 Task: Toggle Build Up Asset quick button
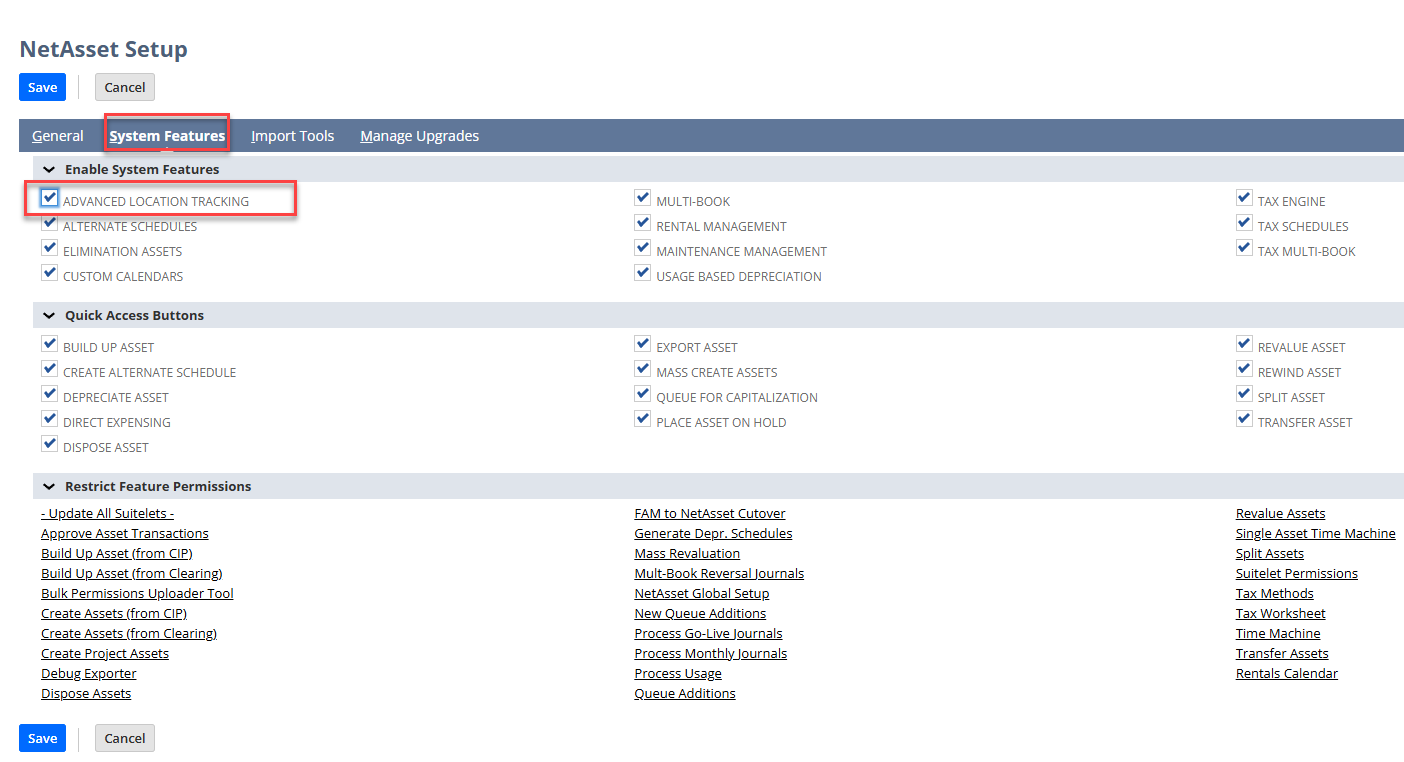[x=49, y=343]
